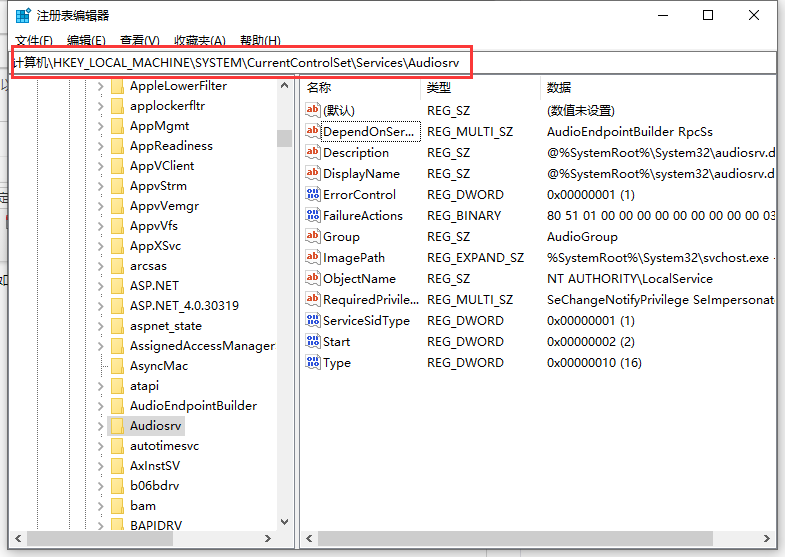Select the AssignedAccessManager tree key
Viewport: 785px width, 557px height.
pyautogui.click(x=202, y=346)
